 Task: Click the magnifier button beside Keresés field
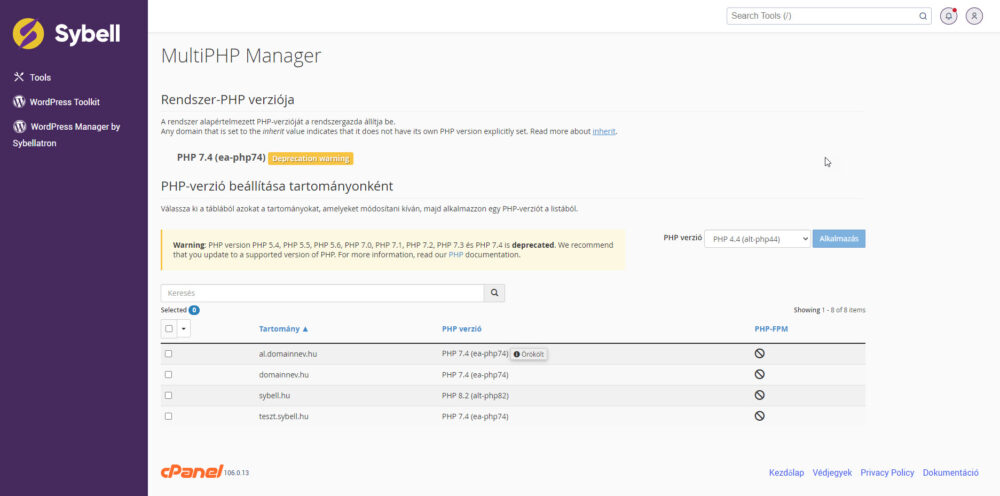pos(495,293)
